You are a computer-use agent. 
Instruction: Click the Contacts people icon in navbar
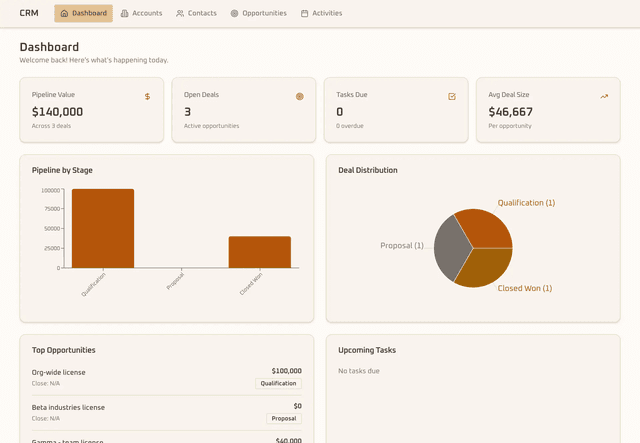(180, 14)
